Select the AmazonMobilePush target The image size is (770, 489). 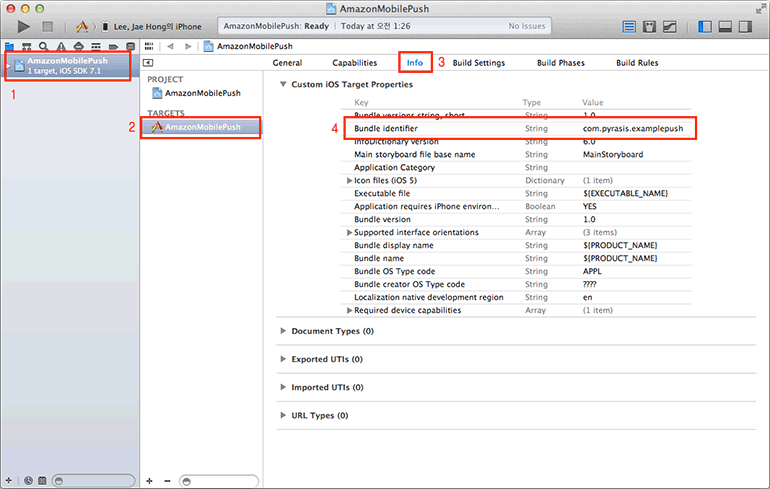[x=202, y=128]
